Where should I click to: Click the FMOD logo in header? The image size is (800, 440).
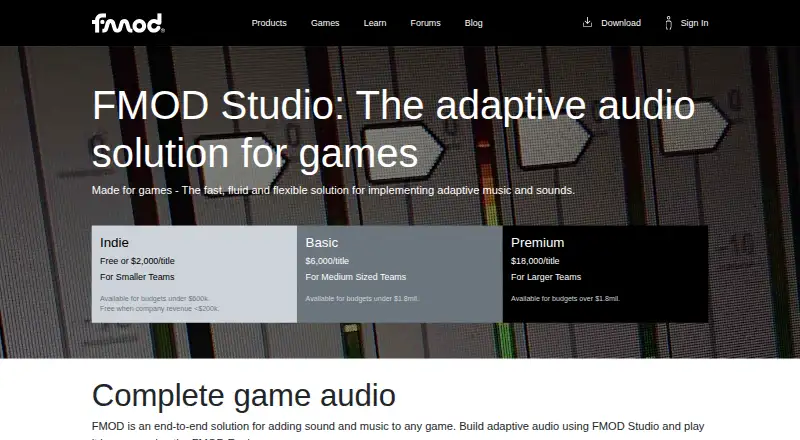click(128, 23)
